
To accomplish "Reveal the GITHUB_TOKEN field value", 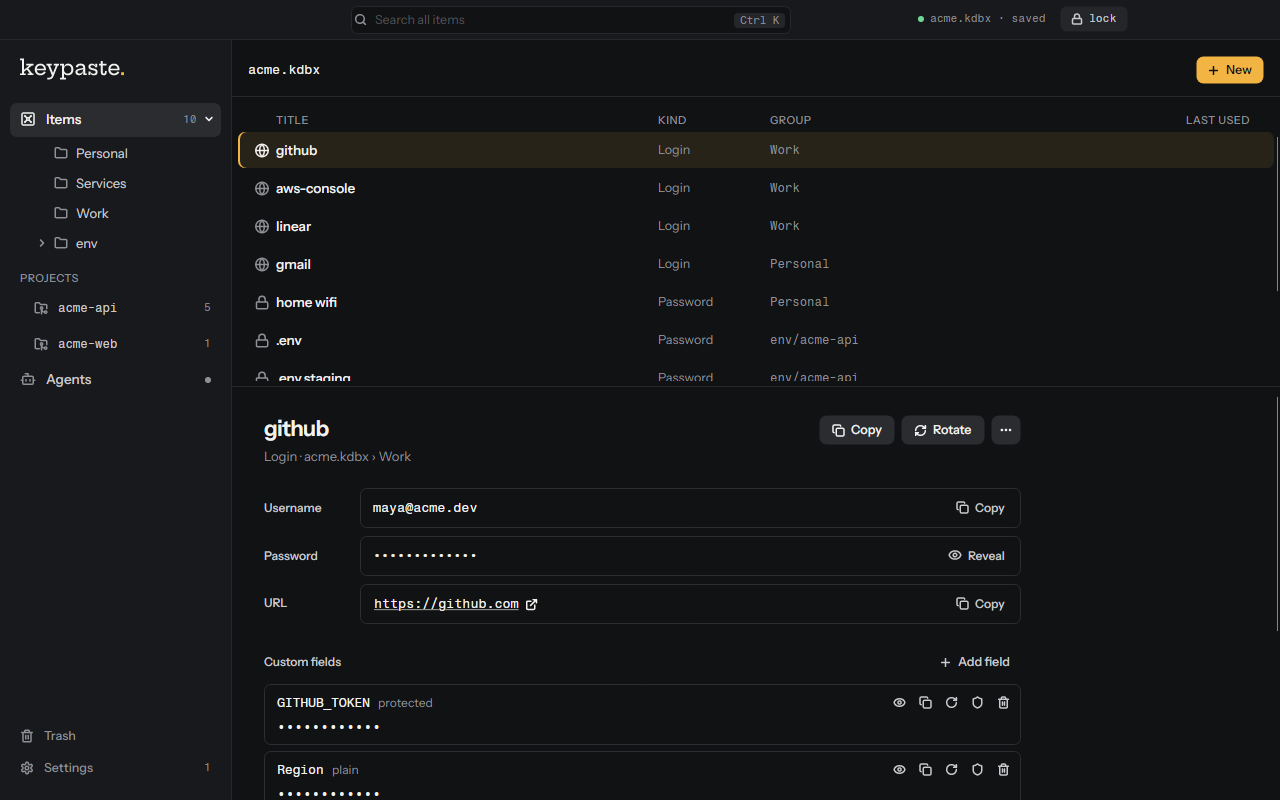I will 899,703.
